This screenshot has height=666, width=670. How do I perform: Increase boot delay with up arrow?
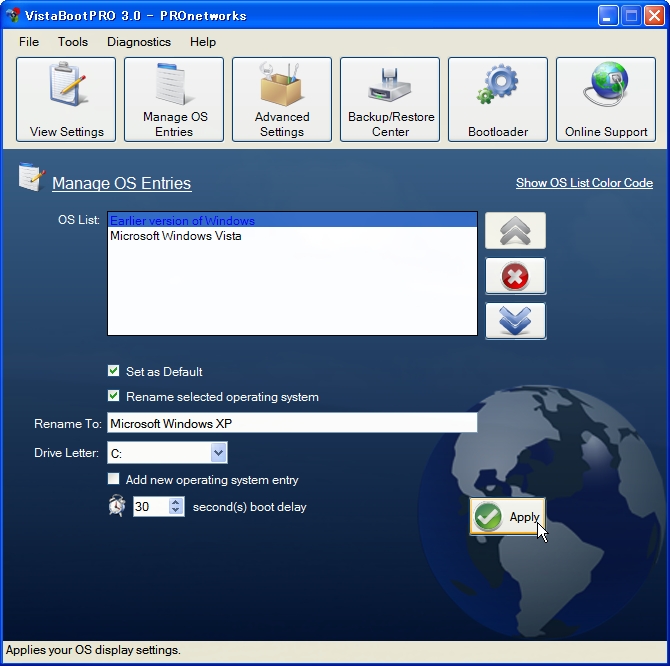click(x=175, y=502)
